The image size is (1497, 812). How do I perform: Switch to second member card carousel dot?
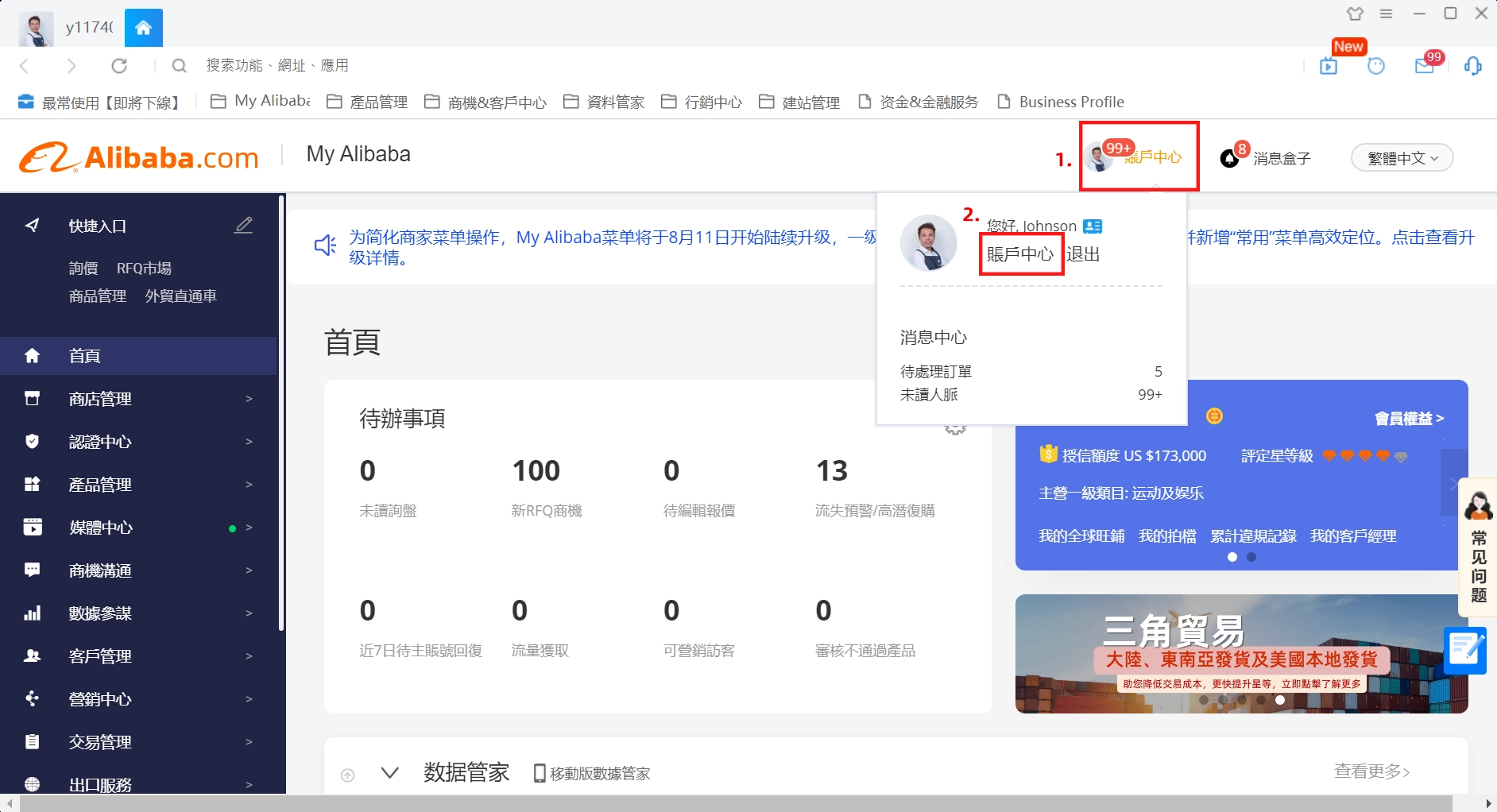point(1251,557)
